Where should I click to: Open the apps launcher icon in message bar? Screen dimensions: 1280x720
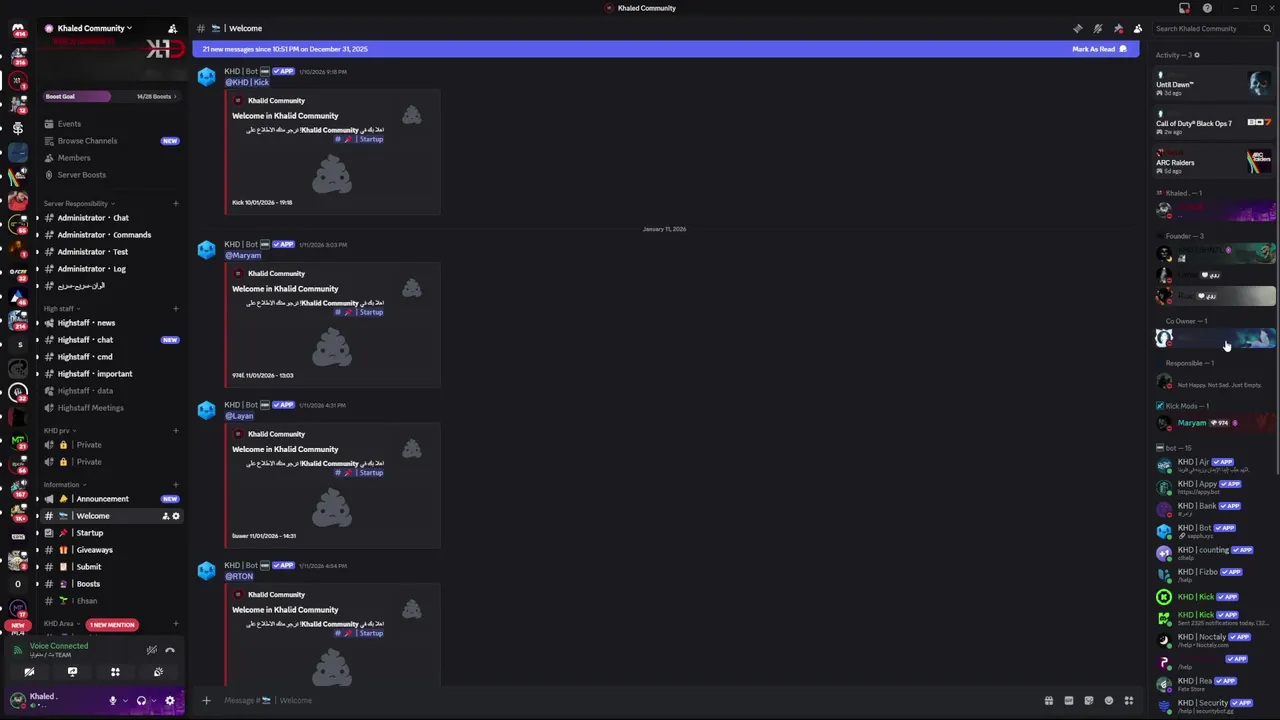(1129, 700)
